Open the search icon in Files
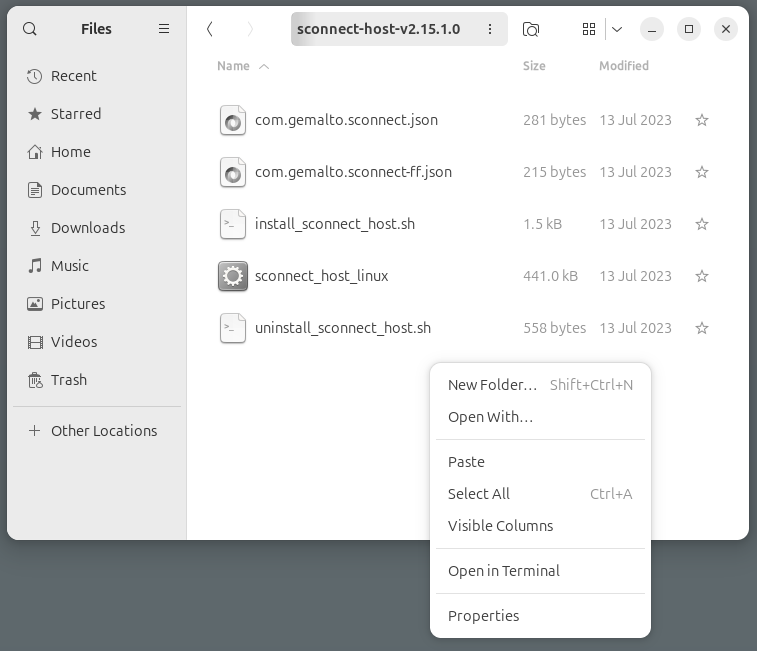 (30, 29)
